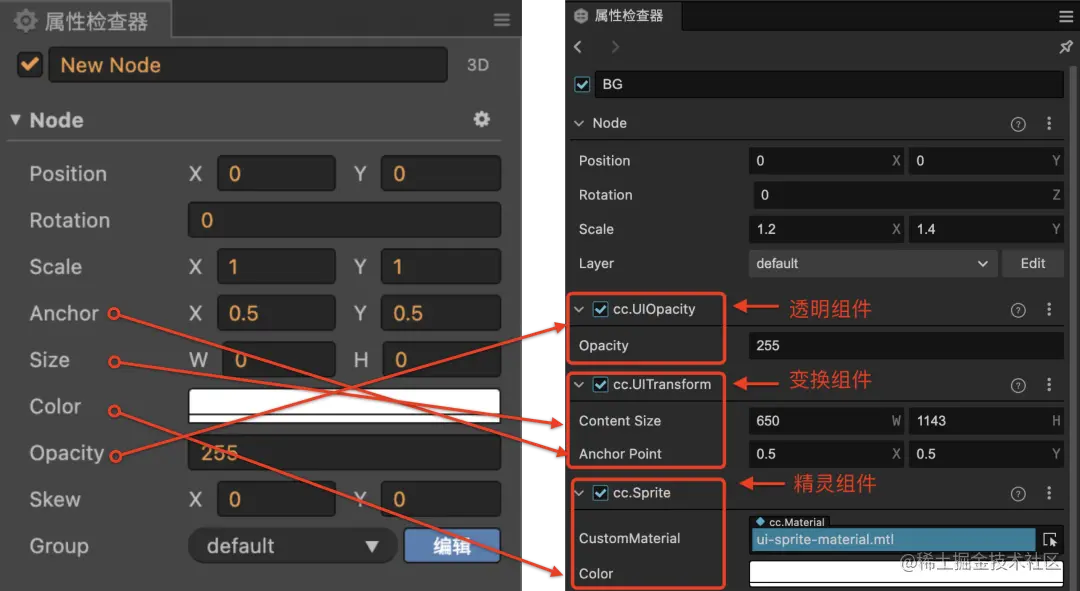Open help for cc.UITransform component

click(1018, 385)
